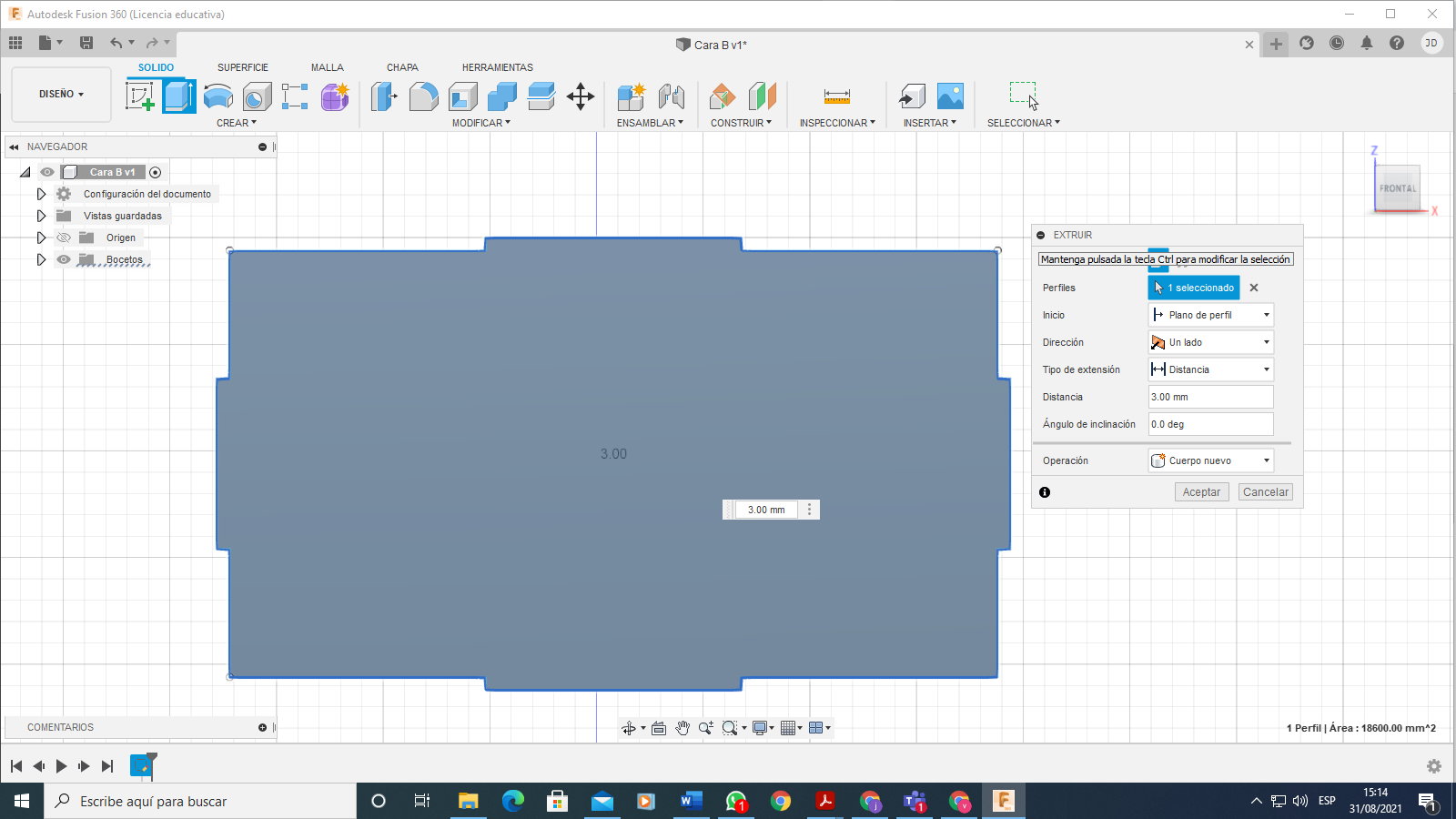The width and height of the screenshot is (1456, 819).
Task: Click the New Component icon
Action: (631, 96)
